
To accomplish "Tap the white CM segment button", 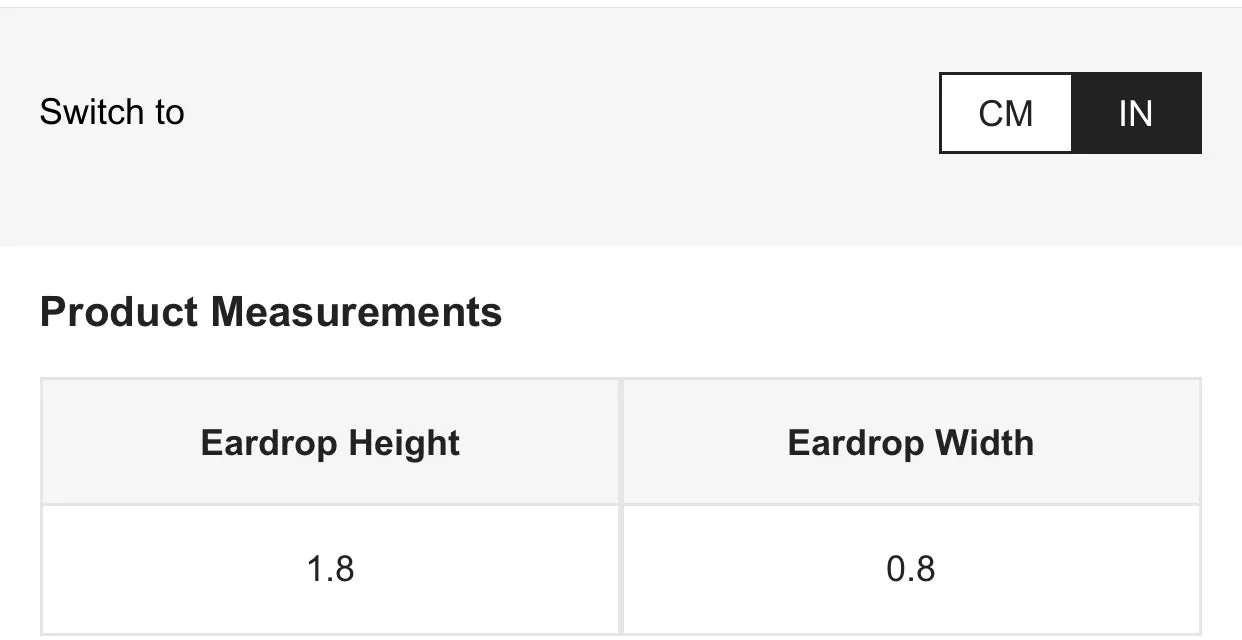I will click(1006, 113).
